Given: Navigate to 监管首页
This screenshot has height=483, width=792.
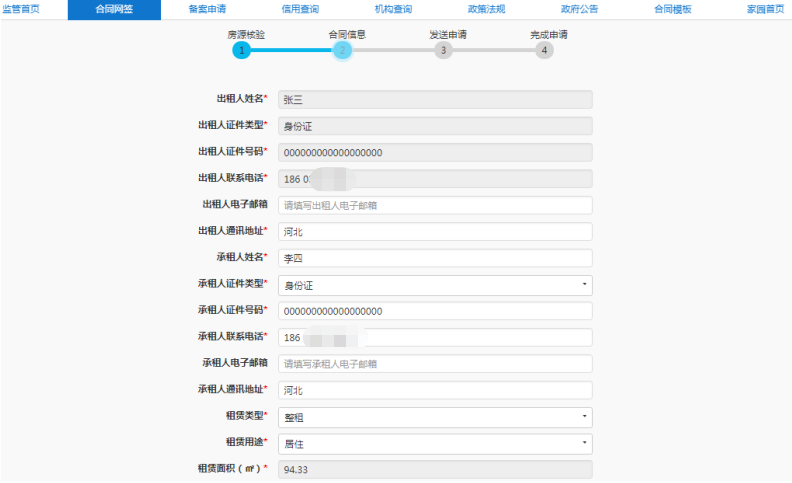Looking at the screenshot, I should point(22,9).
